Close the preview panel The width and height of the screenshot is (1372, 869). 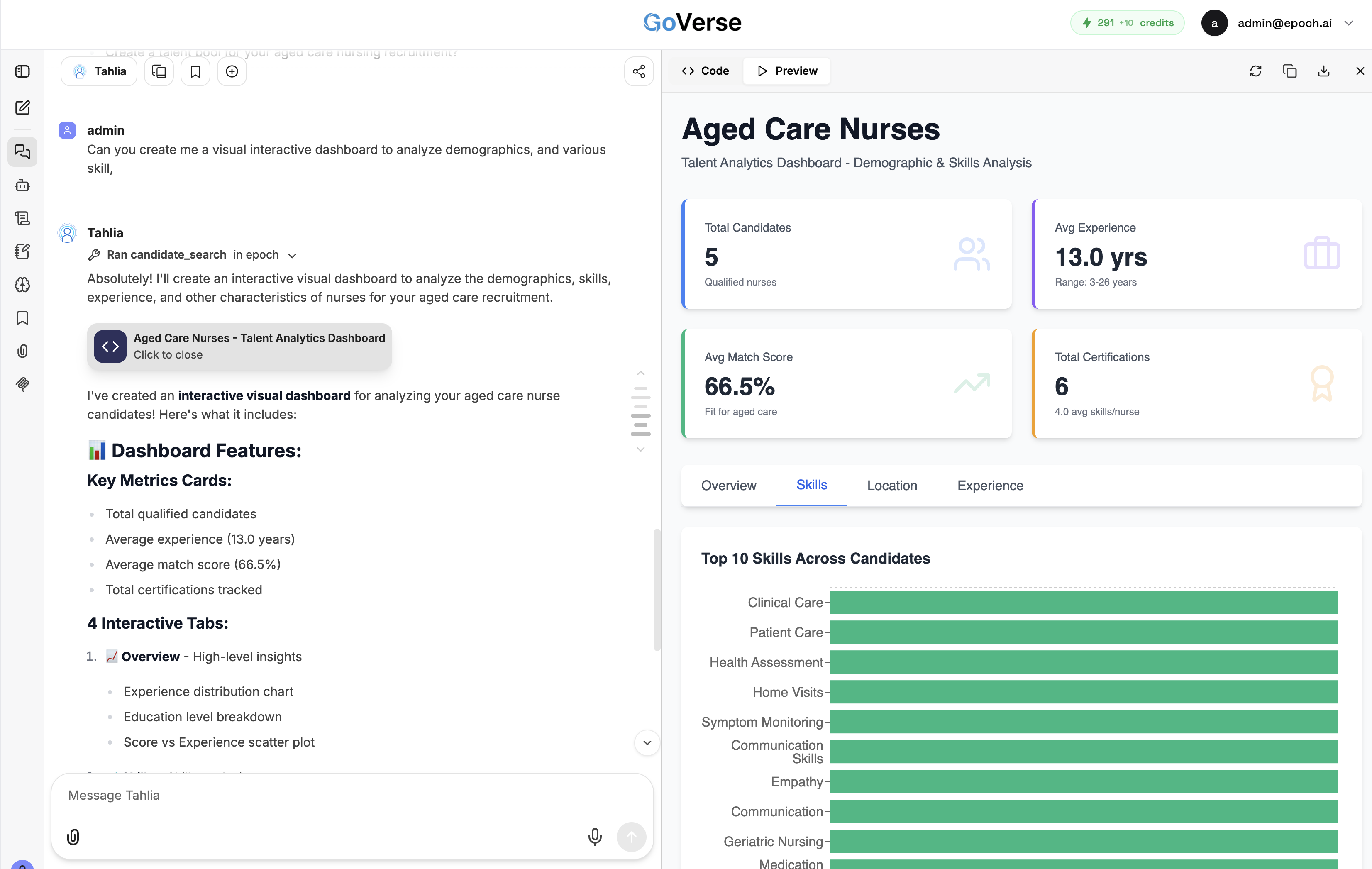point(1360,71)
